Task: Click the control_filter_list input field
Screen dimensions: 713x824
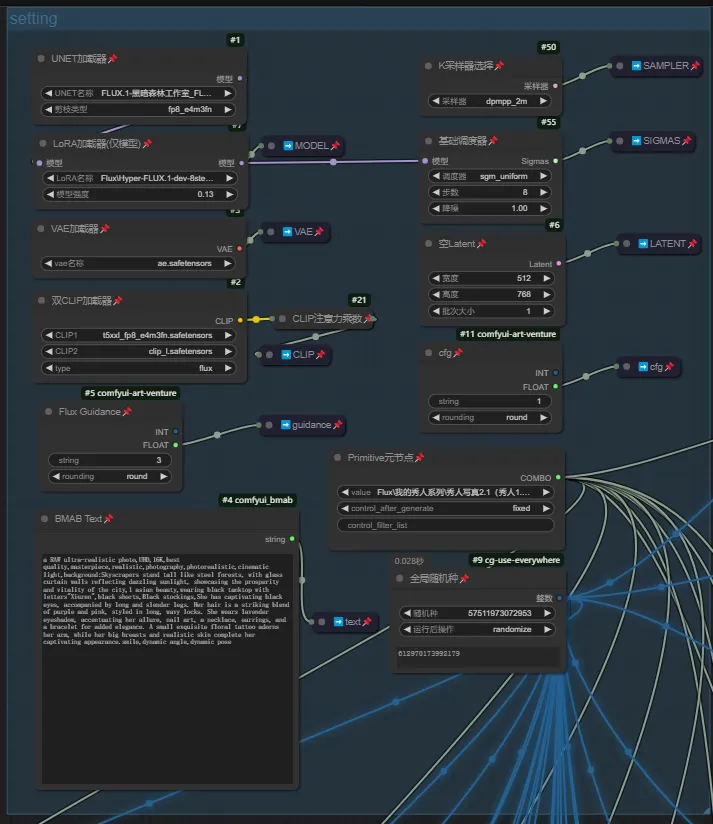Action: (445, 525)
